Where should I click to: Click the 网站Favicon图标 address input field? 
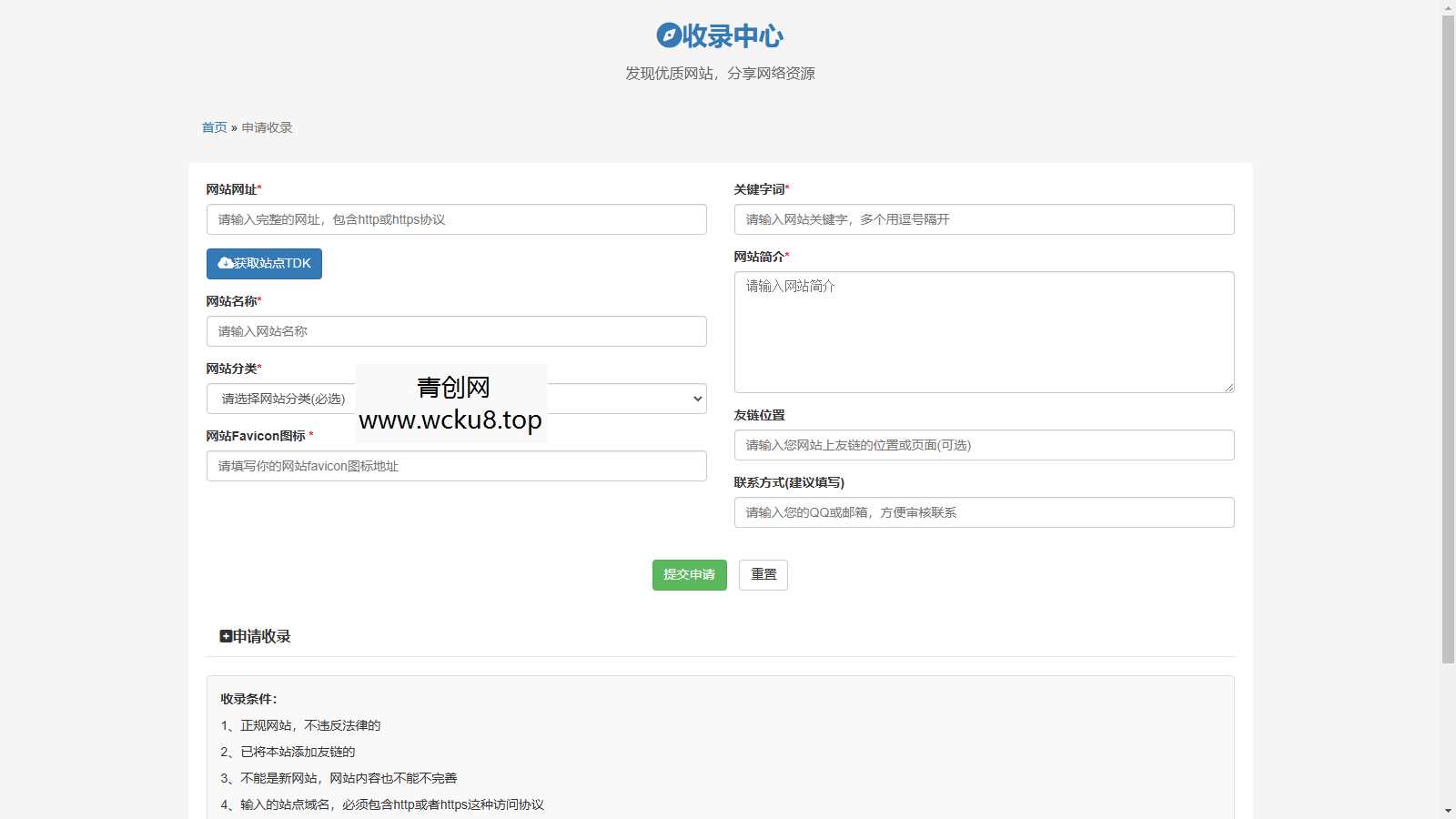pos(455,465)
